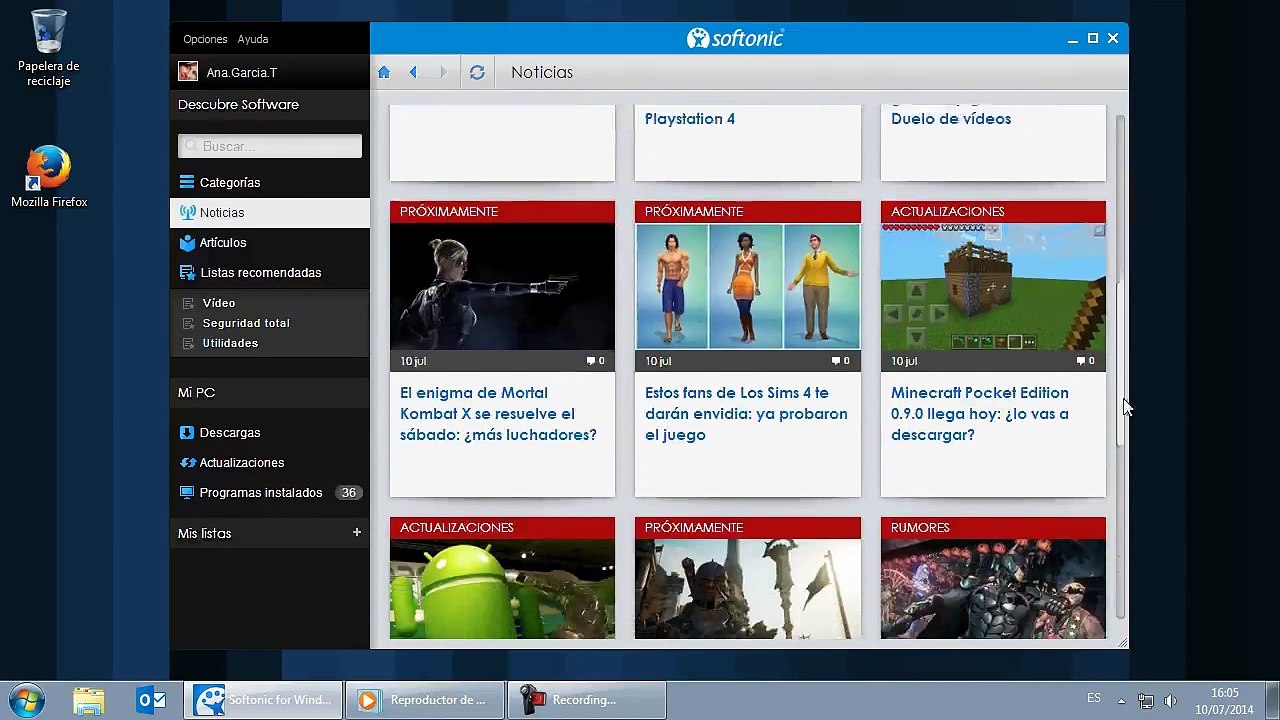The width and height of the screenshot is (1280, 720).
Task: Click the network tray icon
Action: (1146, 701)
